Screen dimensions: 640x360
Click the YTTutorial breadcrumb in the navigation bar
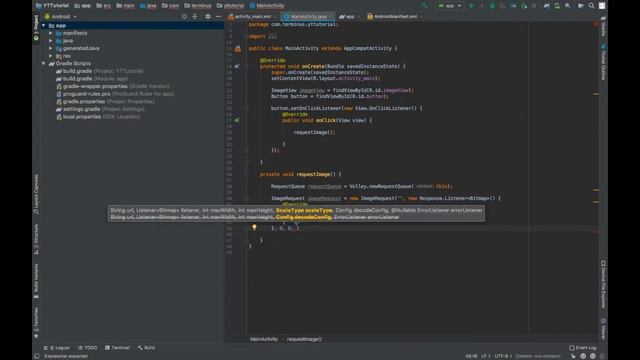[52, 6]
